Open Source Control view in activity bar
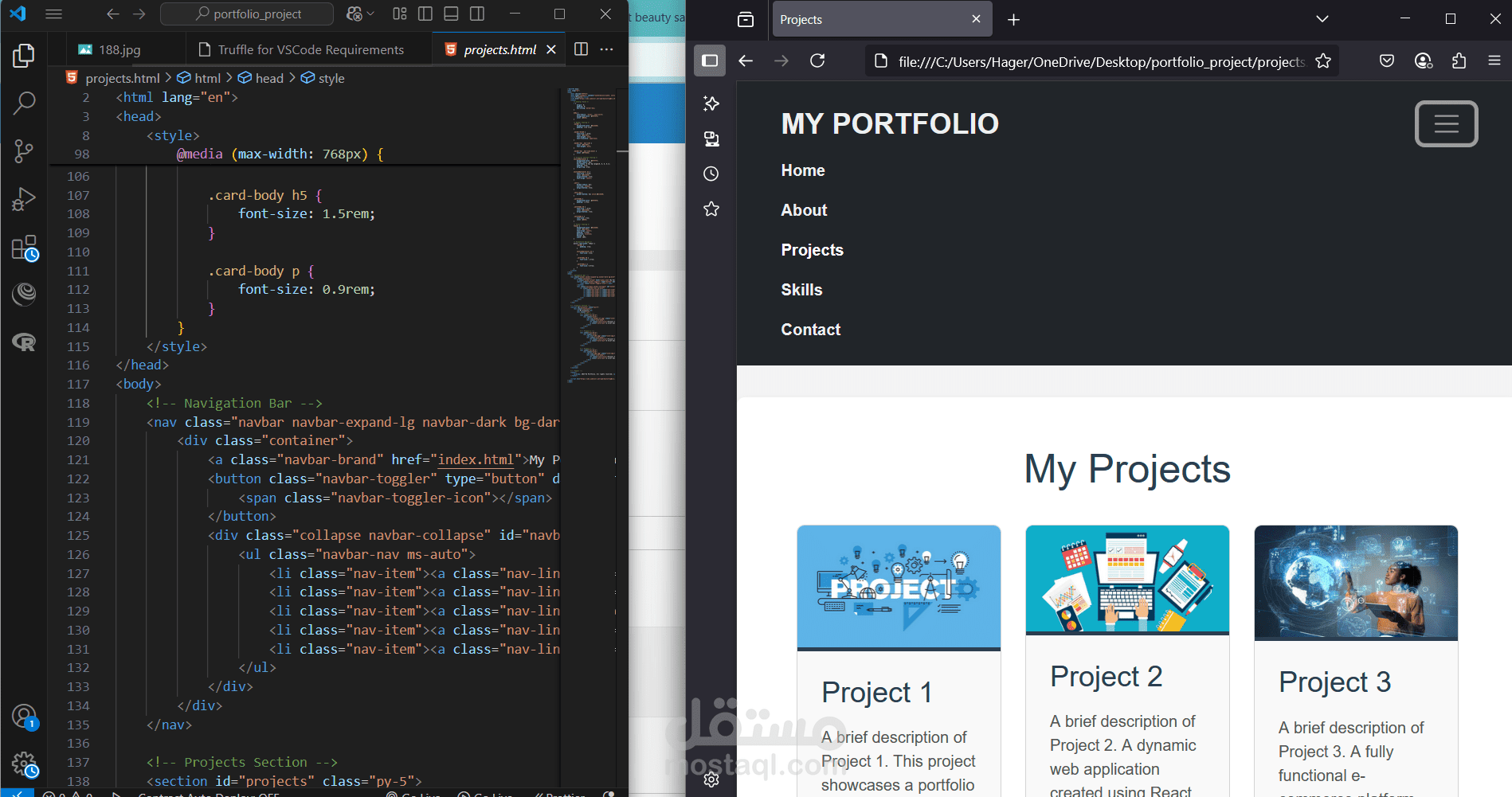The image size is (1512, 797). (x=24, y=150)
